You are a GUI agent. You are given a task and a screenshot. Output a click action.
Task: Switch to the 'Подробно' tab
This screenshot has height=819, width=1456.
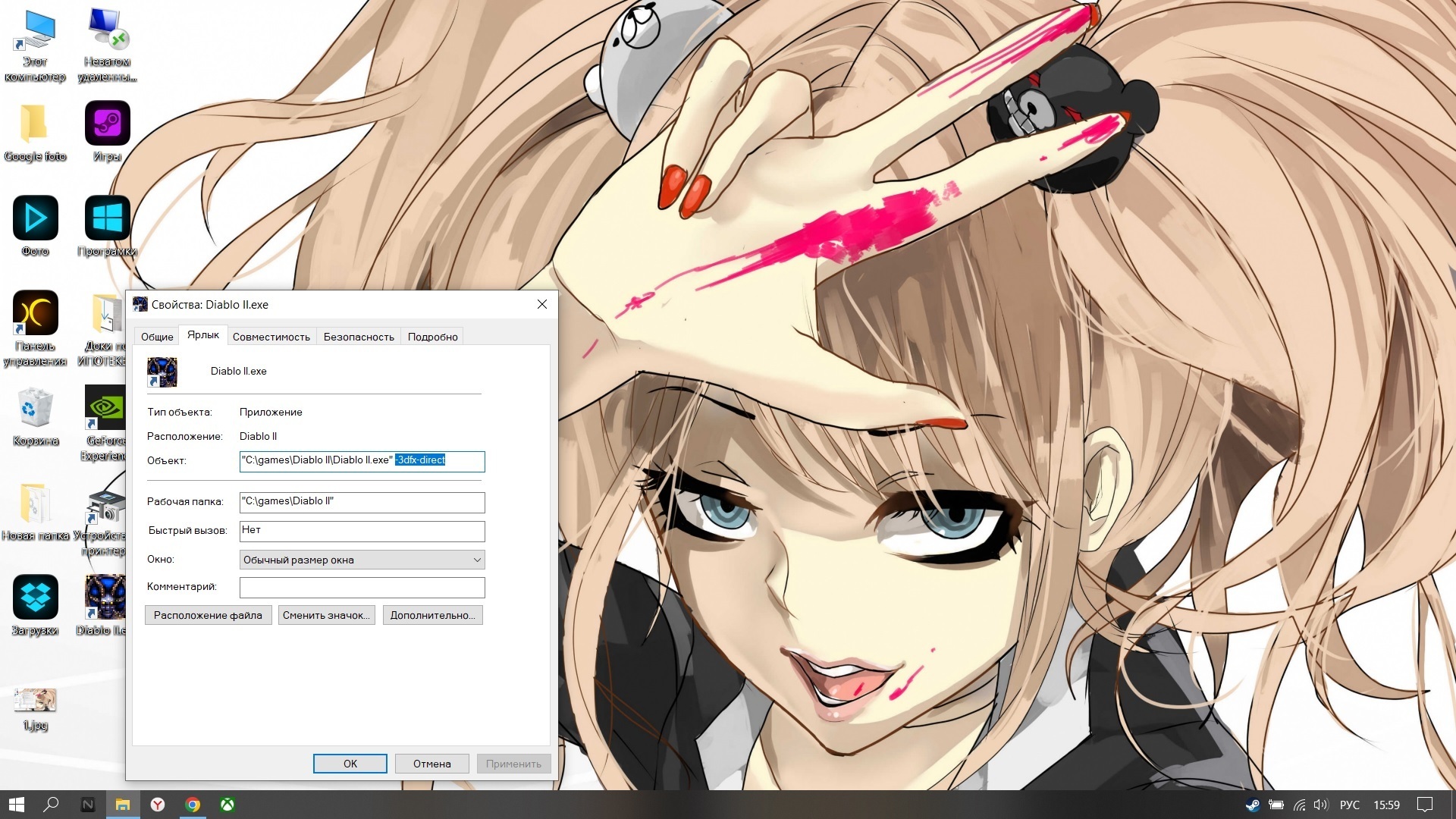(x=433, y=337)
